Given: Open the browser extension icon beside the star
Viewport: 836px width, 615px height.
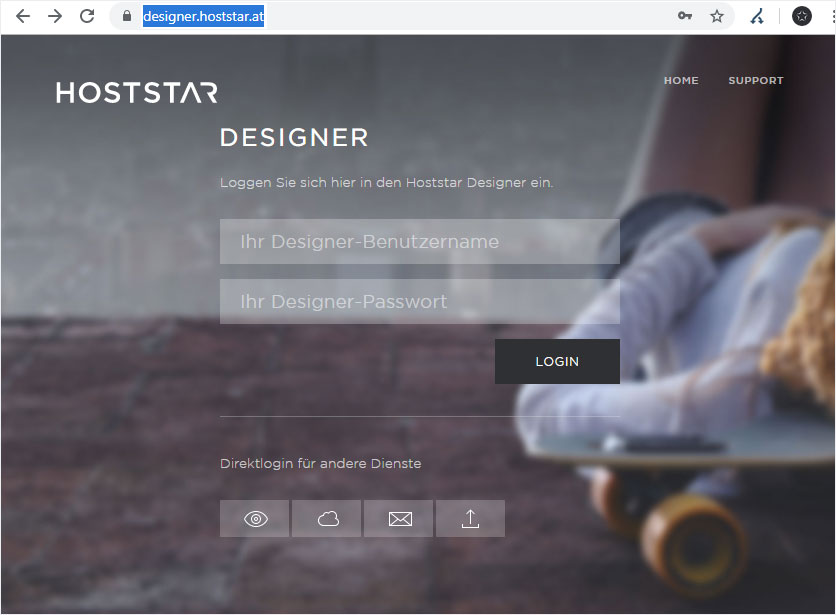Looking at the screenshot, I should click(757, 17).
